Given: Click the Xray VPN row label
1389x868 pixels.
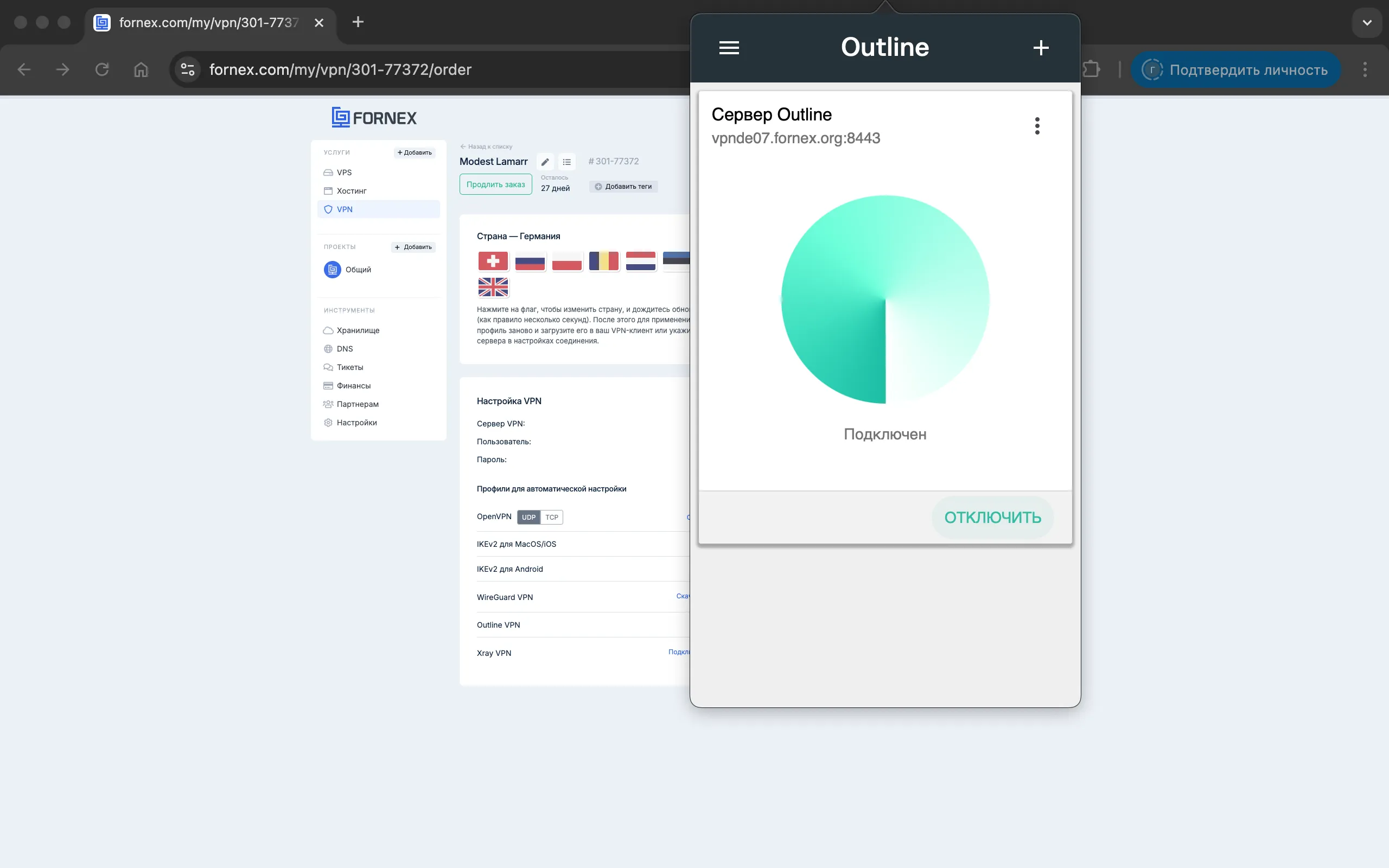Looking at the screenshot, I should [x=494, y=653].
